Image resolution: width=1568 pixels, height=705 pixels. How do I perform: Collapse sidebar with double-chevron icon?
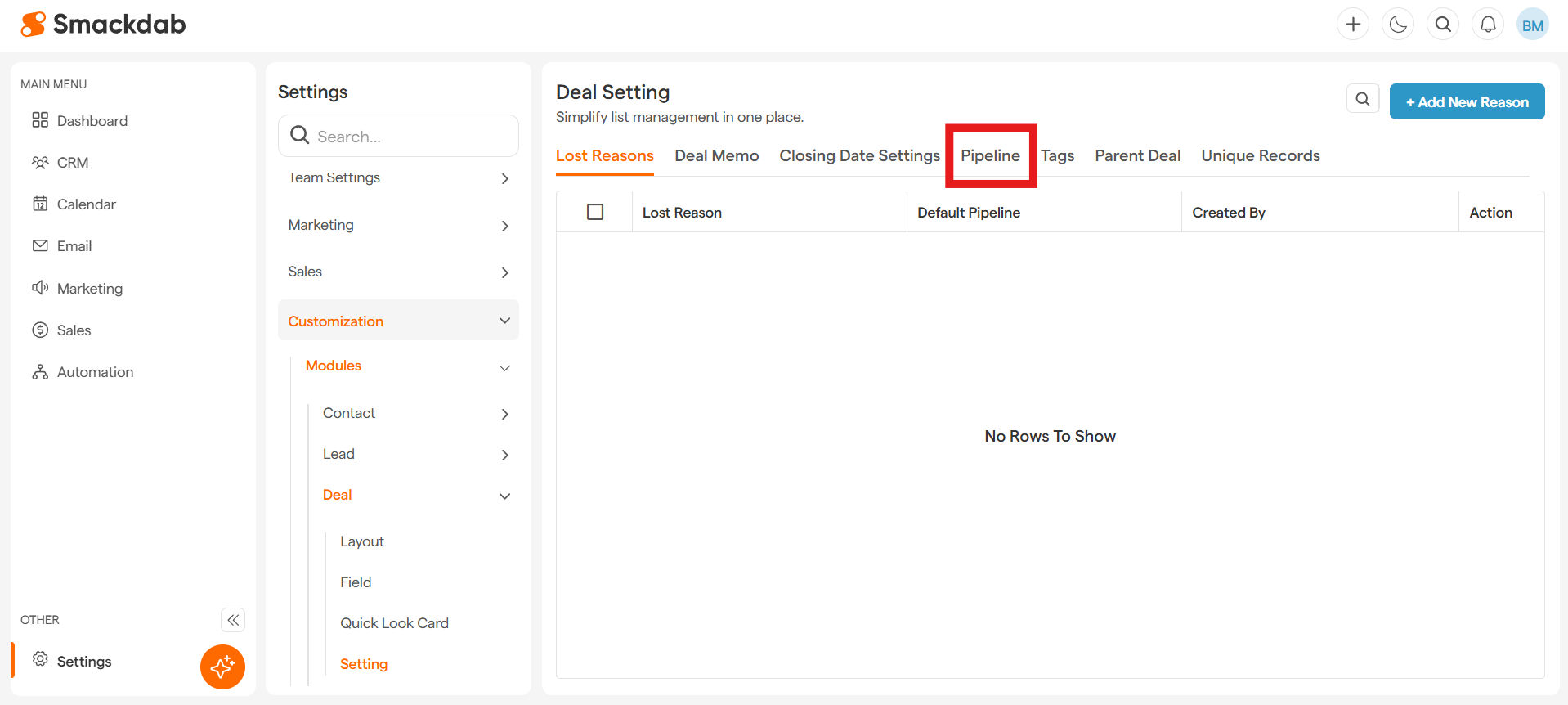233,620
